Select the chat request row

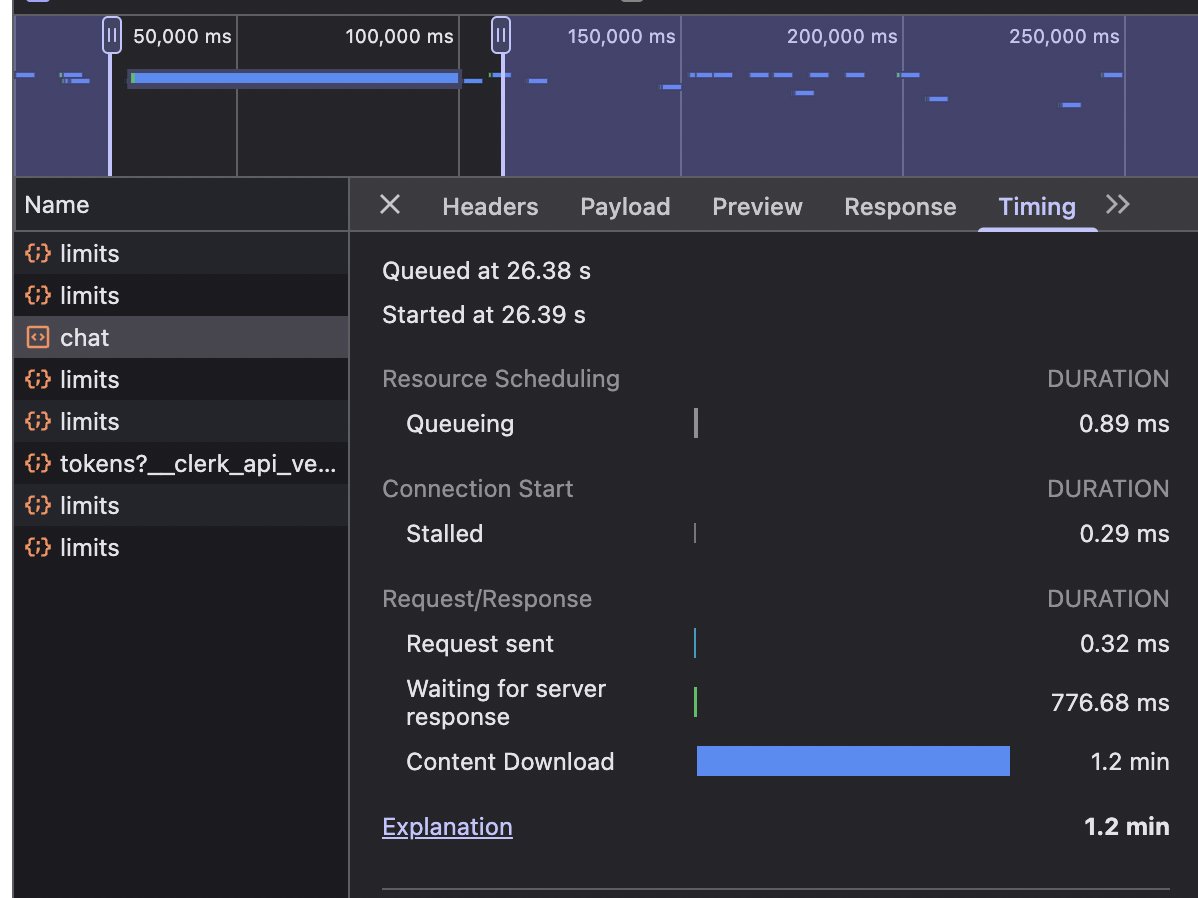[x=181, y=337]
